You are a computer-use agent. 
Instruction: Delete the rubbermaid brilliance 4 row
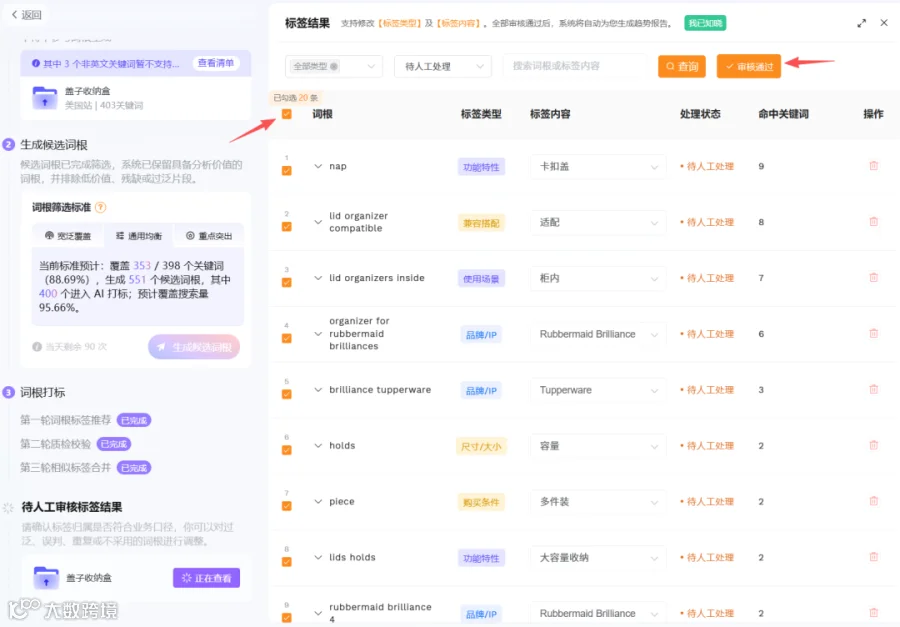[873, 613]
